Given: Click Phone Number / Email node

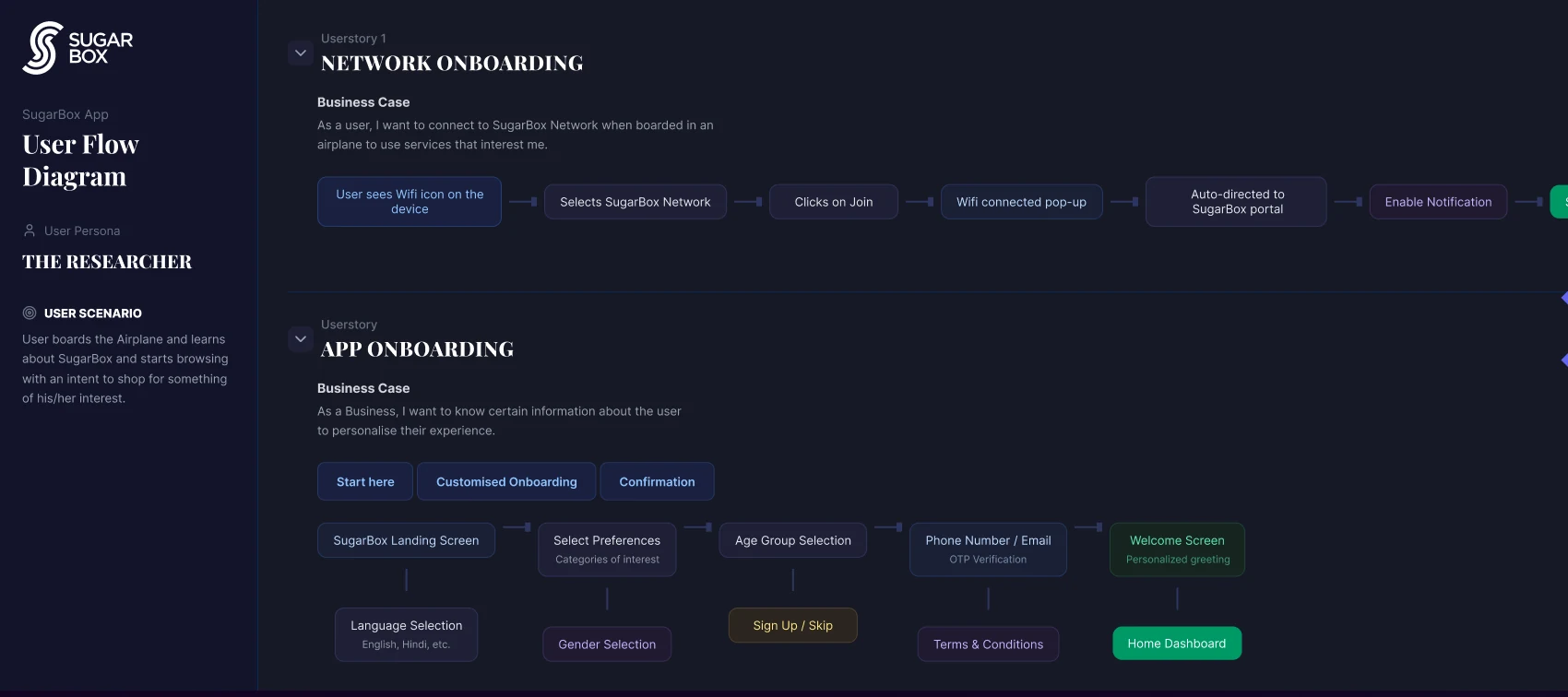Looking at the screenshot, I should [988, 549].
